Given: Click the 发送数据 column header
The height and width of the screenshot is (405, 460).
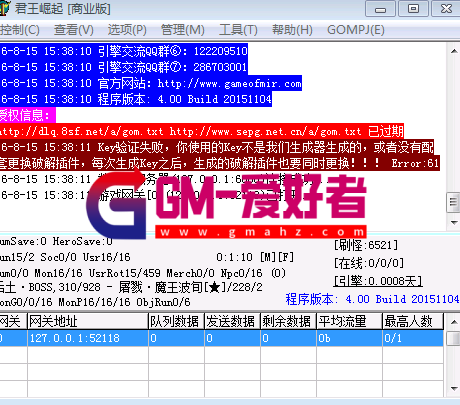Looking at the screenshot, I should point(232,321).
